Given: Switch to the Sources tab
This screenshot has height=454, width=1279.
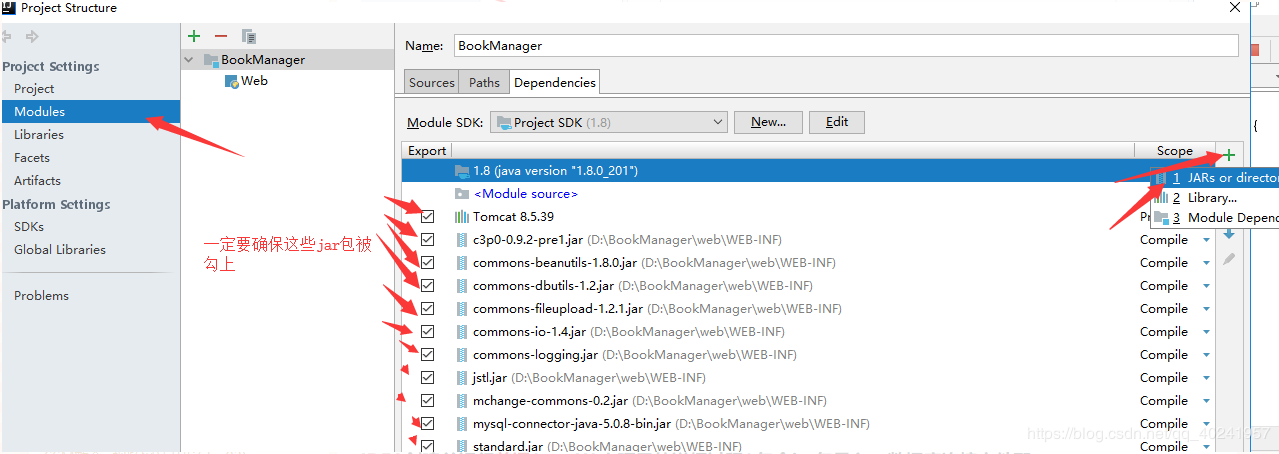Looking at the screenshot, I should click(x=432, y=82).
